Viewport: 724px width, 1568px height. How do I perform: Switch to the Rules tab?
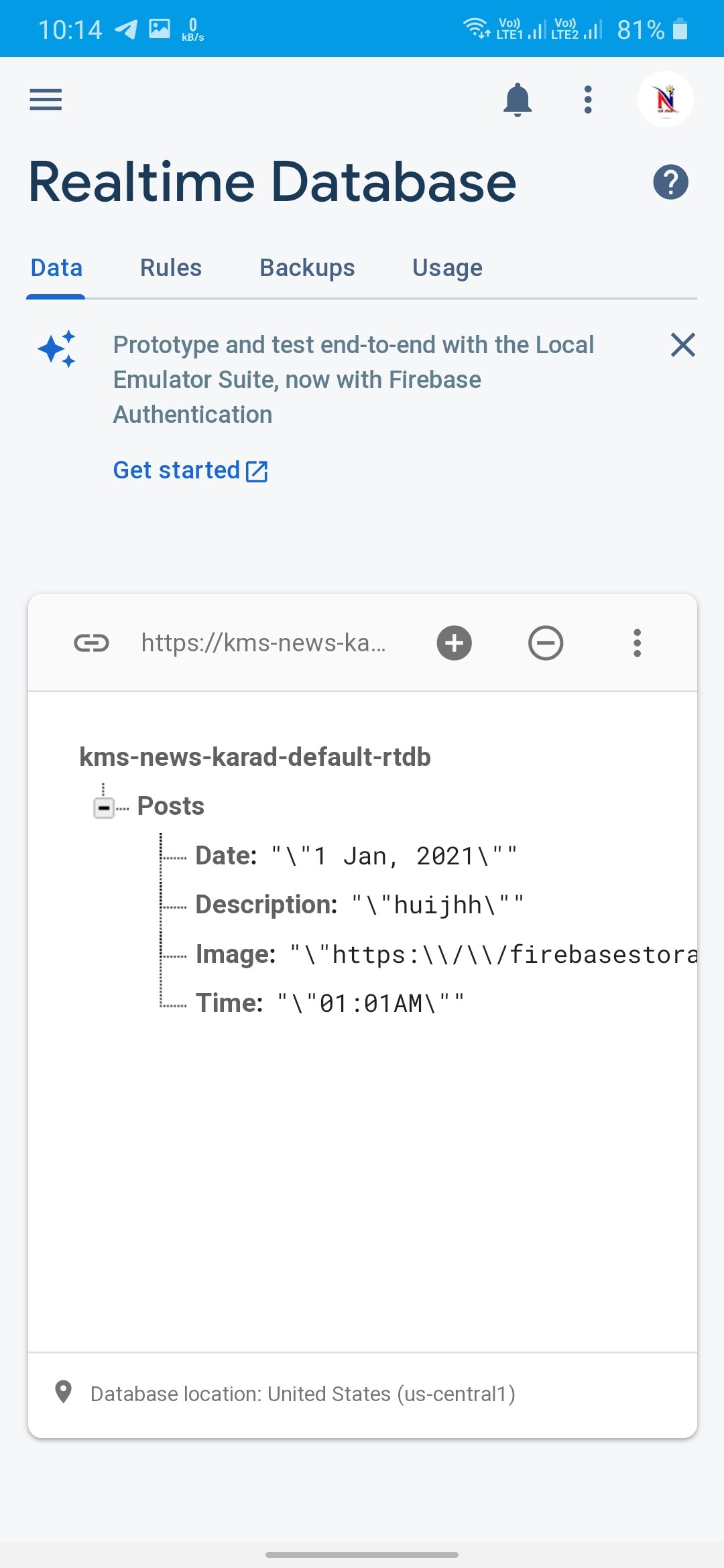click(x=171, y=268)
